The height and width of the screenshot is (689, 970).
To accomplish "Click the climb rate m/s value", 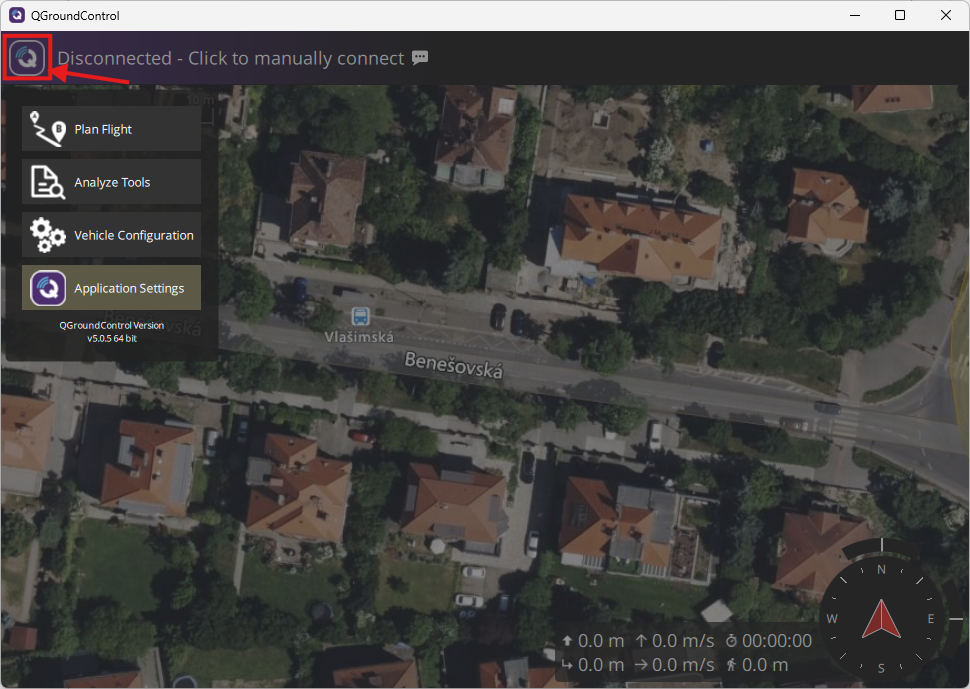I will tap(683, 641).
